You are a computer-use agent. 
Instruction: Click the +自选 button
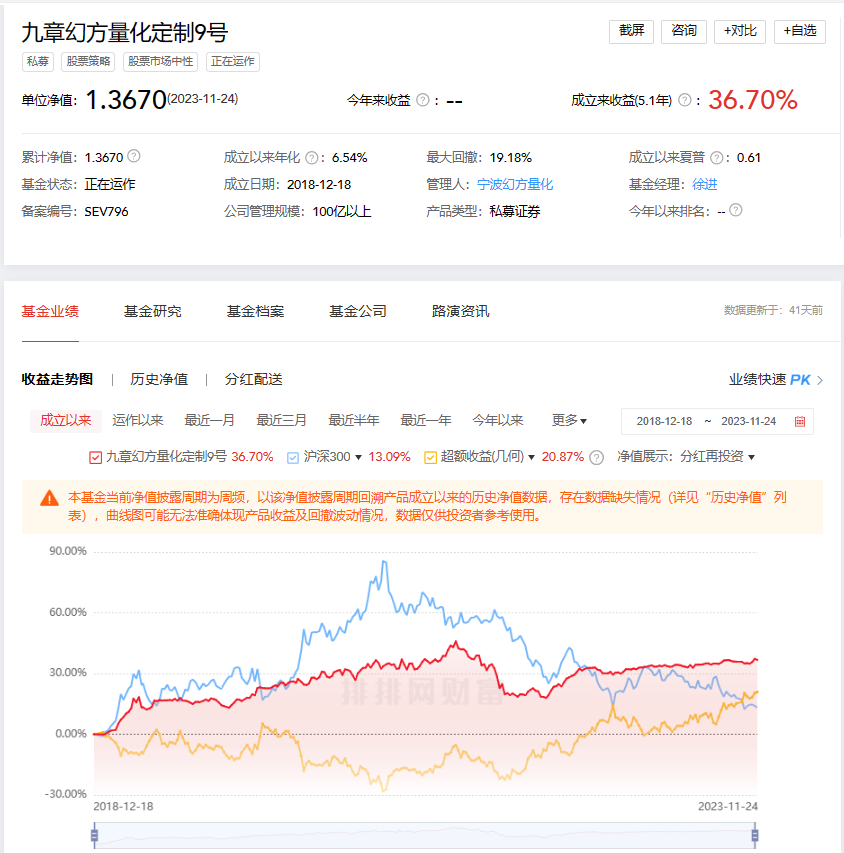coord(800,31)
